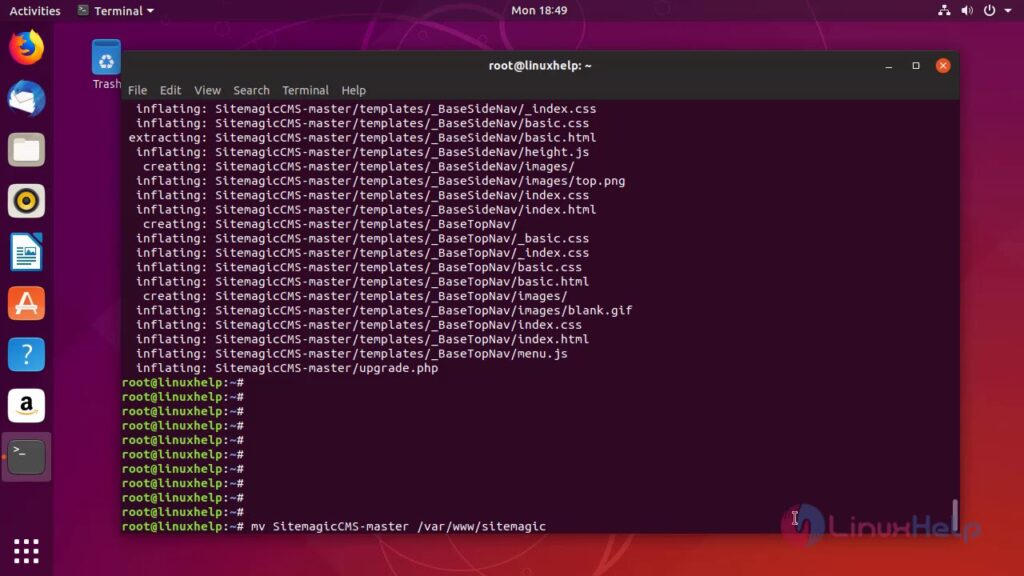1024x576 pixels.
Task: Click the mv SitemagicCMS-master command text
Action: pos(398,526)
